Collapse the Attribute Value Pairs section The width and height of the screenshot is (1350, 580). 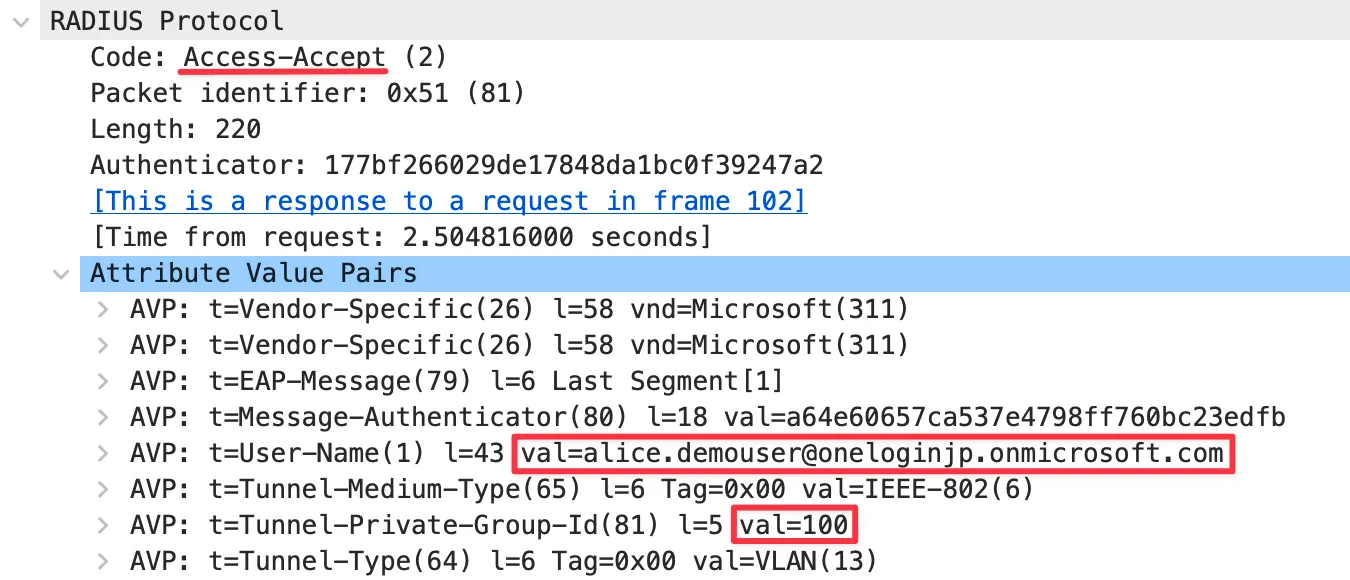pos(62,274)
